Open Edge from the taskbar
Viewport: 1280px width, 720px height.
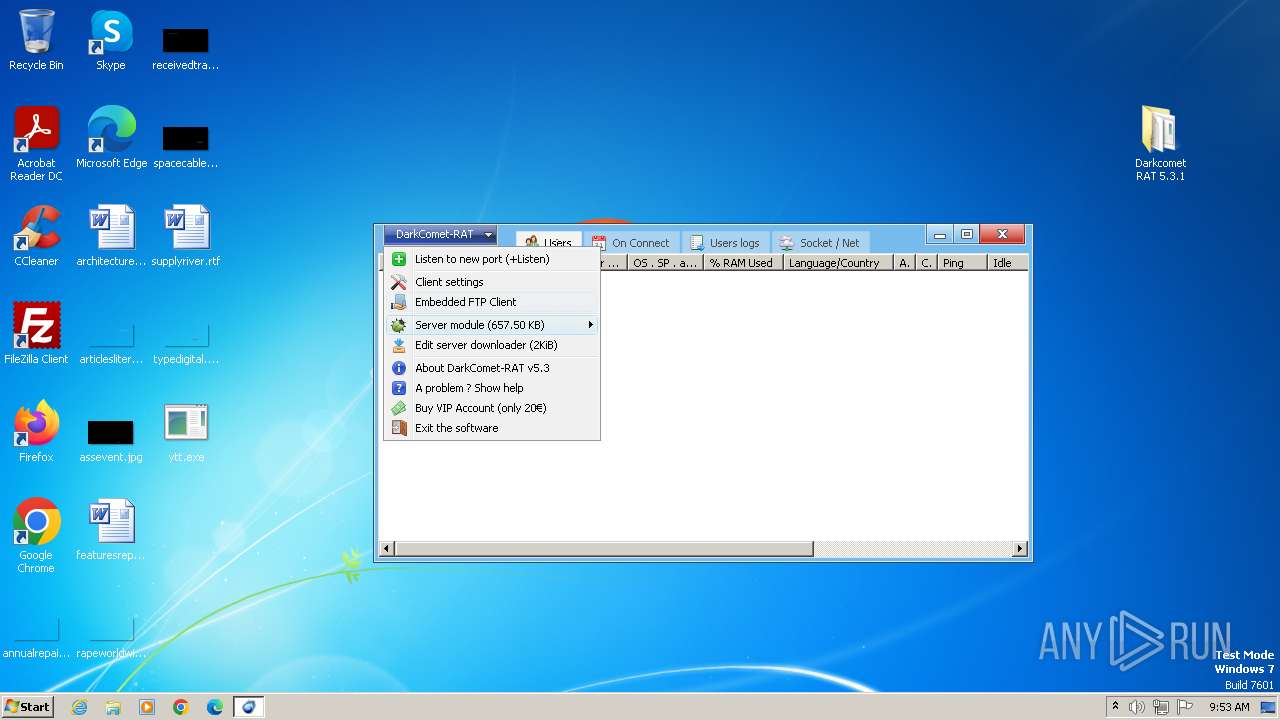(215, 707)
